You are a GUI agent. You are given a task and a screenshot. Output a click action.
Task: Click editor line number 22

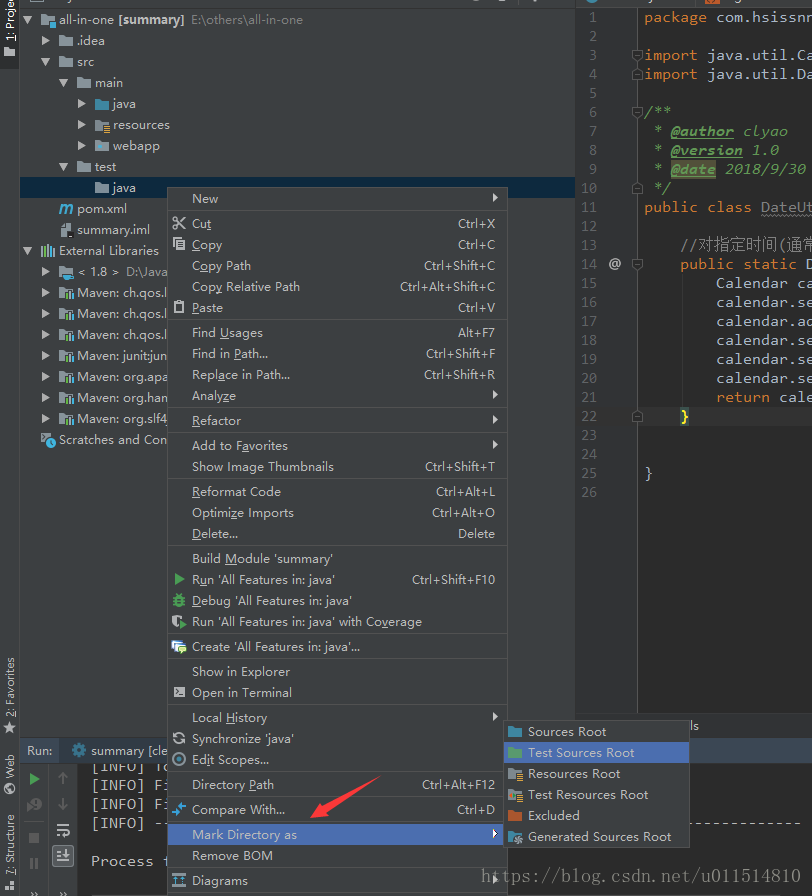click(x=589, y=416)
